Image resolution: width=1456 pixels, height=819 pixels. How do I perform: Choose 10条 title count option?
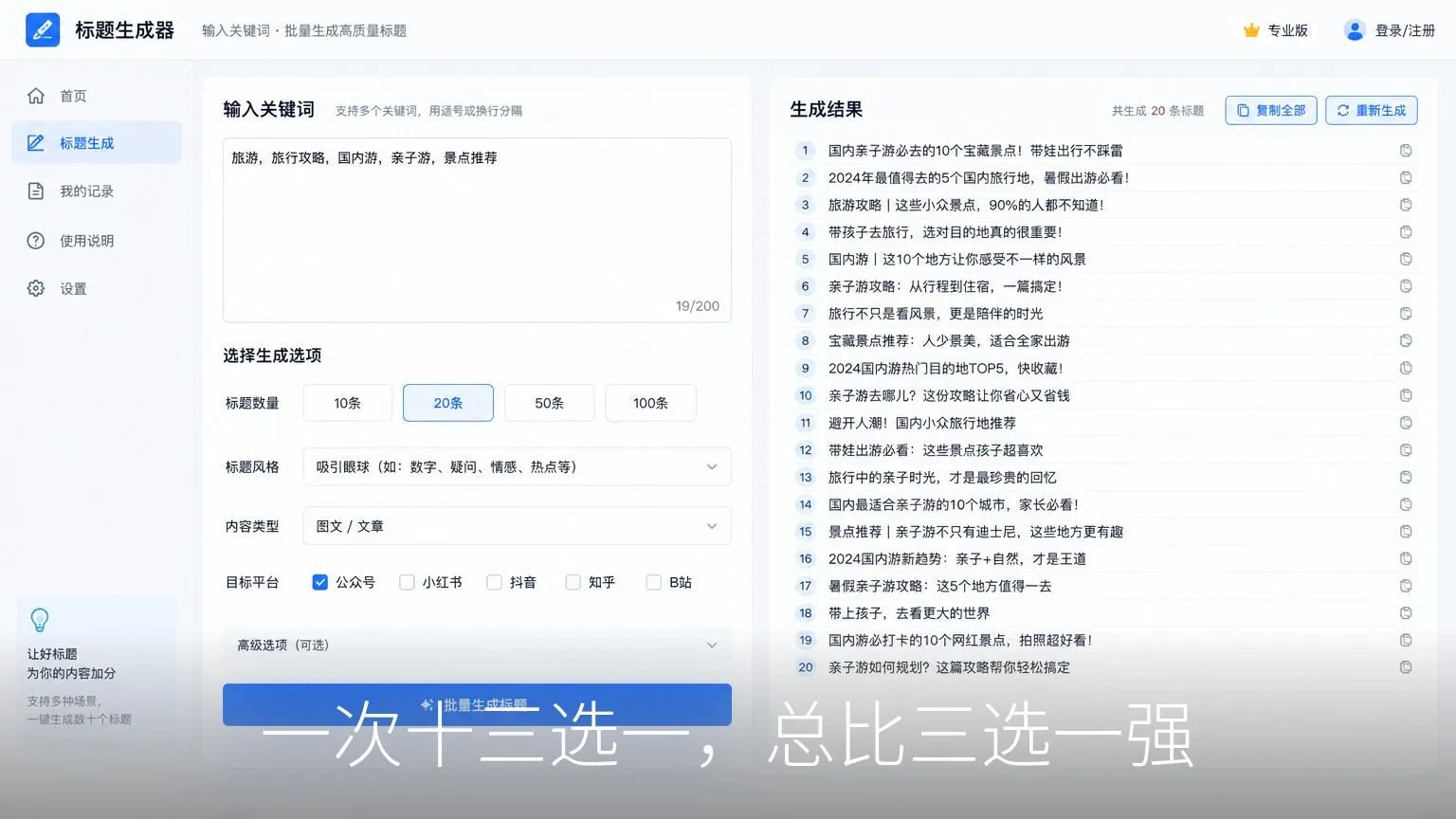click(348, 403)
